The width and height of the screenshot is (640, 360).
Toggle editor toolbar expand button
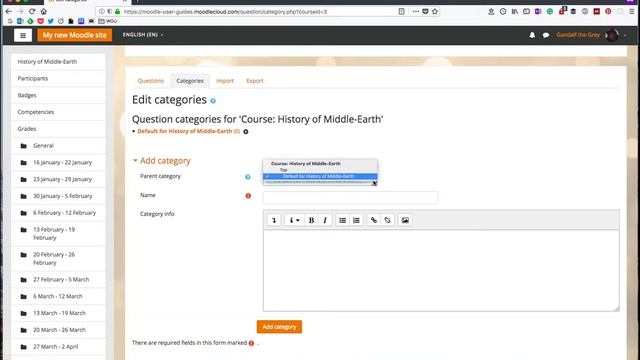(274, 220)
